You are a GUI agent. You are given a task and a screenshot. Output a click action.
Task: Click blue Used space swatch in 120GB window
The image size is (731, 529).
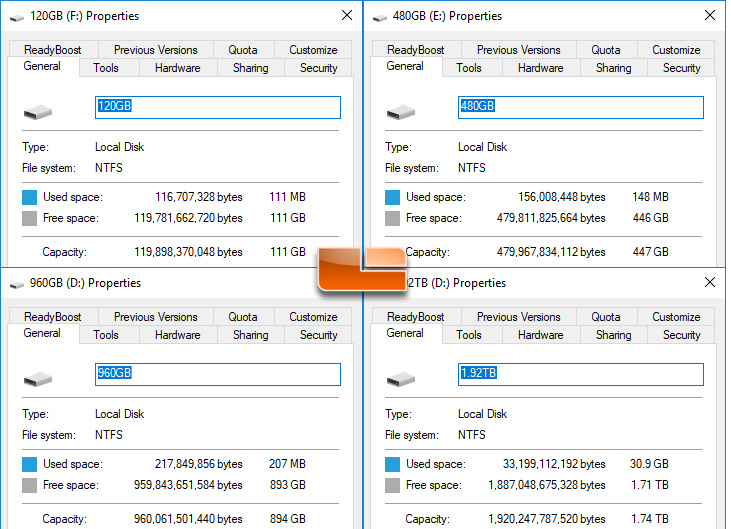(29, 197)
